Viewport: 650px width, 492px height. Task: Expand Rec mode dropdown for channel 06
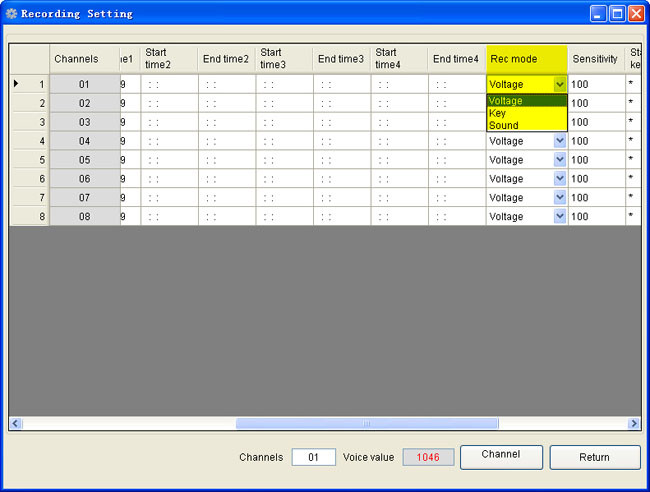pos(559,179)
